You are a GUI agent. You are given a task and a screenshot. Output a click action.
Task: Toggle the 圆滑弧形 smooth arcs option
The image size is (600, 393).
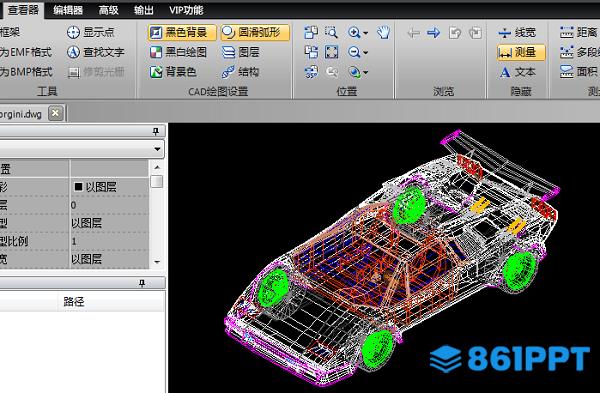[x=255, y=33]
